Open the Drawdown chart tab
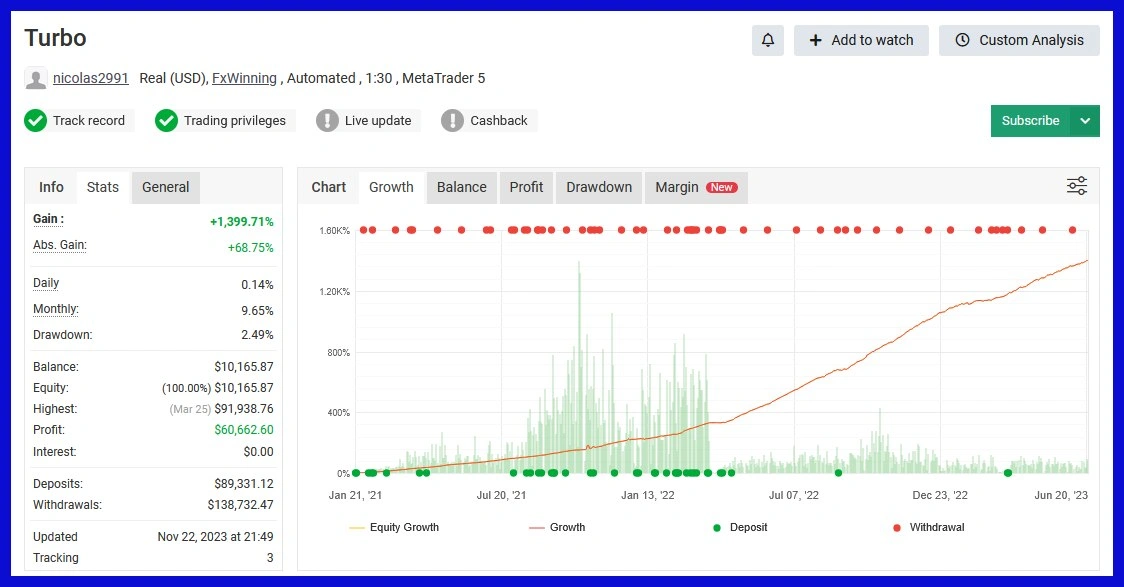The image size is (1124, 587). pyautogui.click(x=599, y=187)
